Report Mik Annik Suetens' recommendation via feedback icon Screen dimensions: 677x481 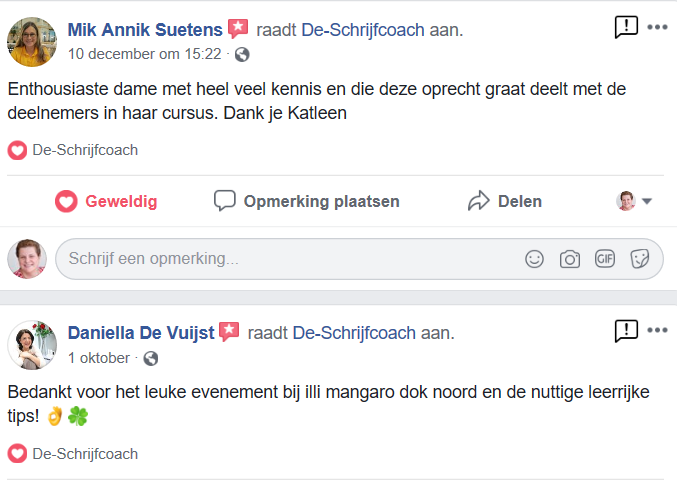626,27
